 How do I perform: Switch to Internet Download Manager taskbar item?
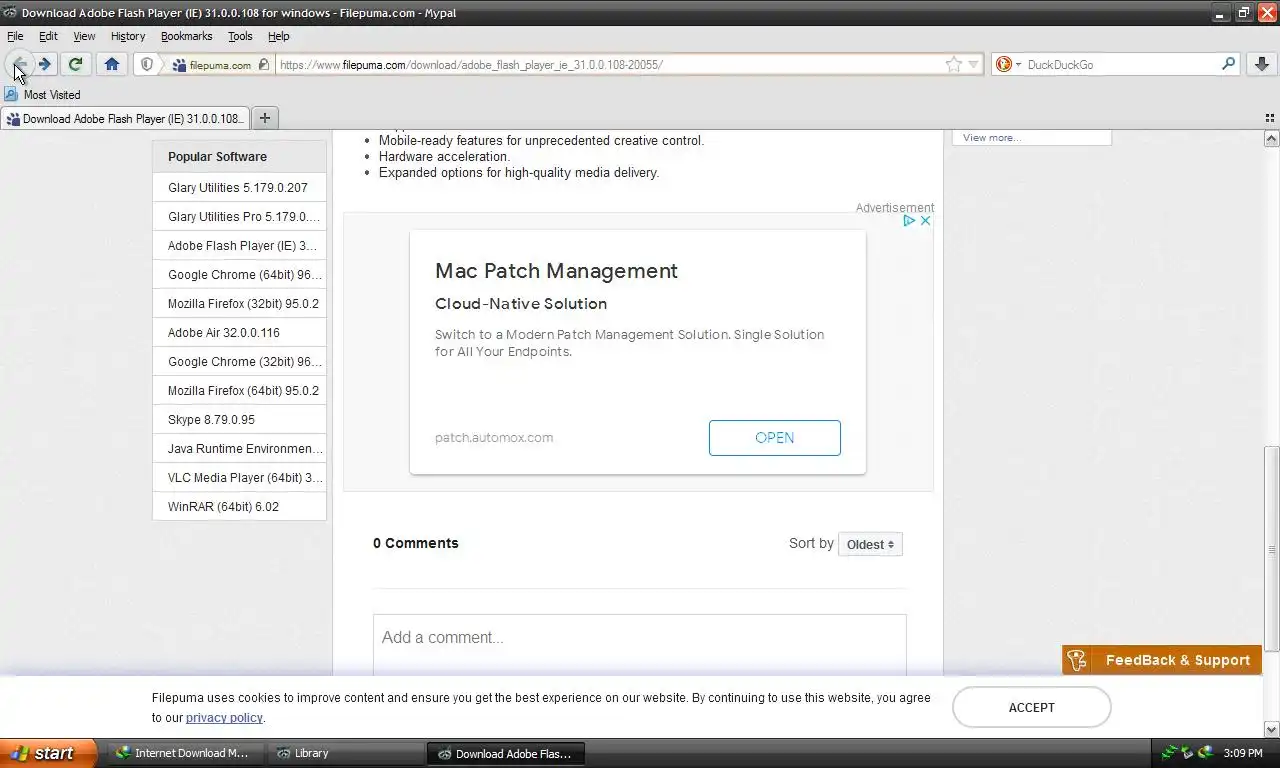[x=186, y=753]
